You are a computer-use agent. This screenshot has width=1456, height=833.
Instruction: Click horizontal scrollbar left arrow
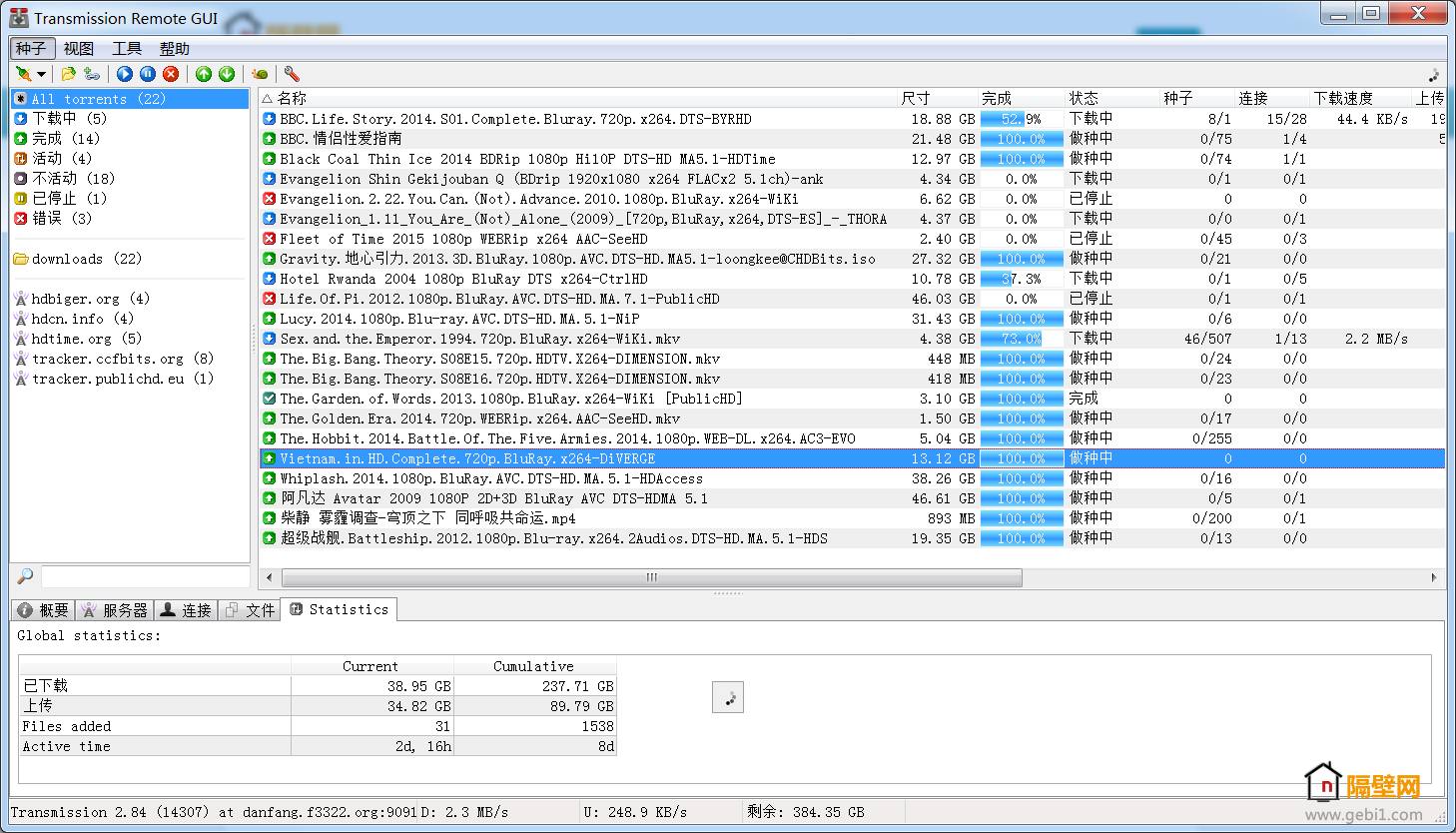[270, 577]
